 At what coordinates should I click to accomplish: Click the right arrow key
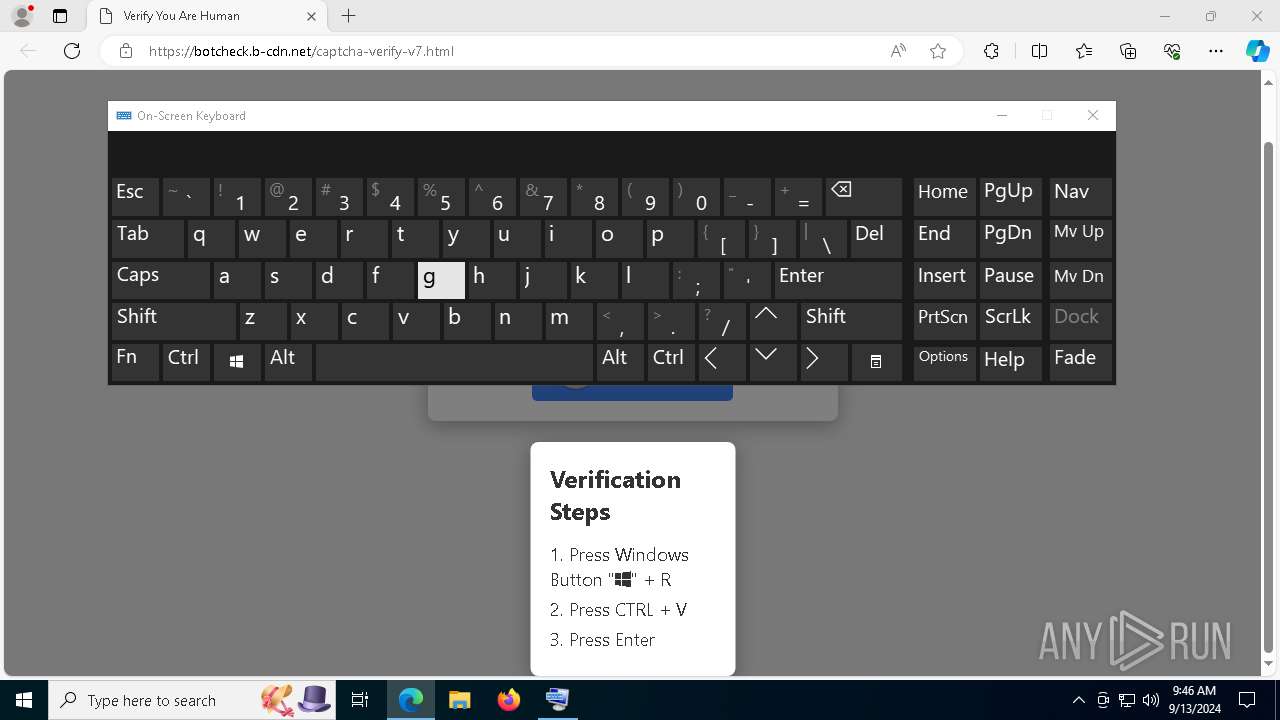coord(824,361)
